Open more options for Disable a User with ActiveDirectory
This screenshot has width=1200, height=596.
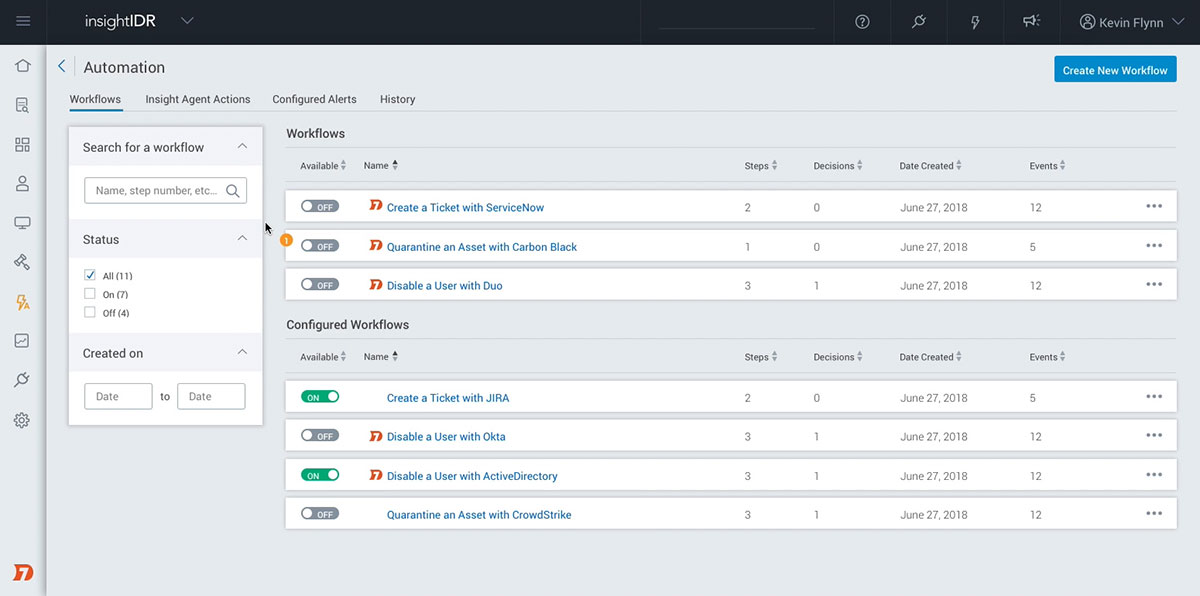pyautogui.click(x=1154, y=475)
